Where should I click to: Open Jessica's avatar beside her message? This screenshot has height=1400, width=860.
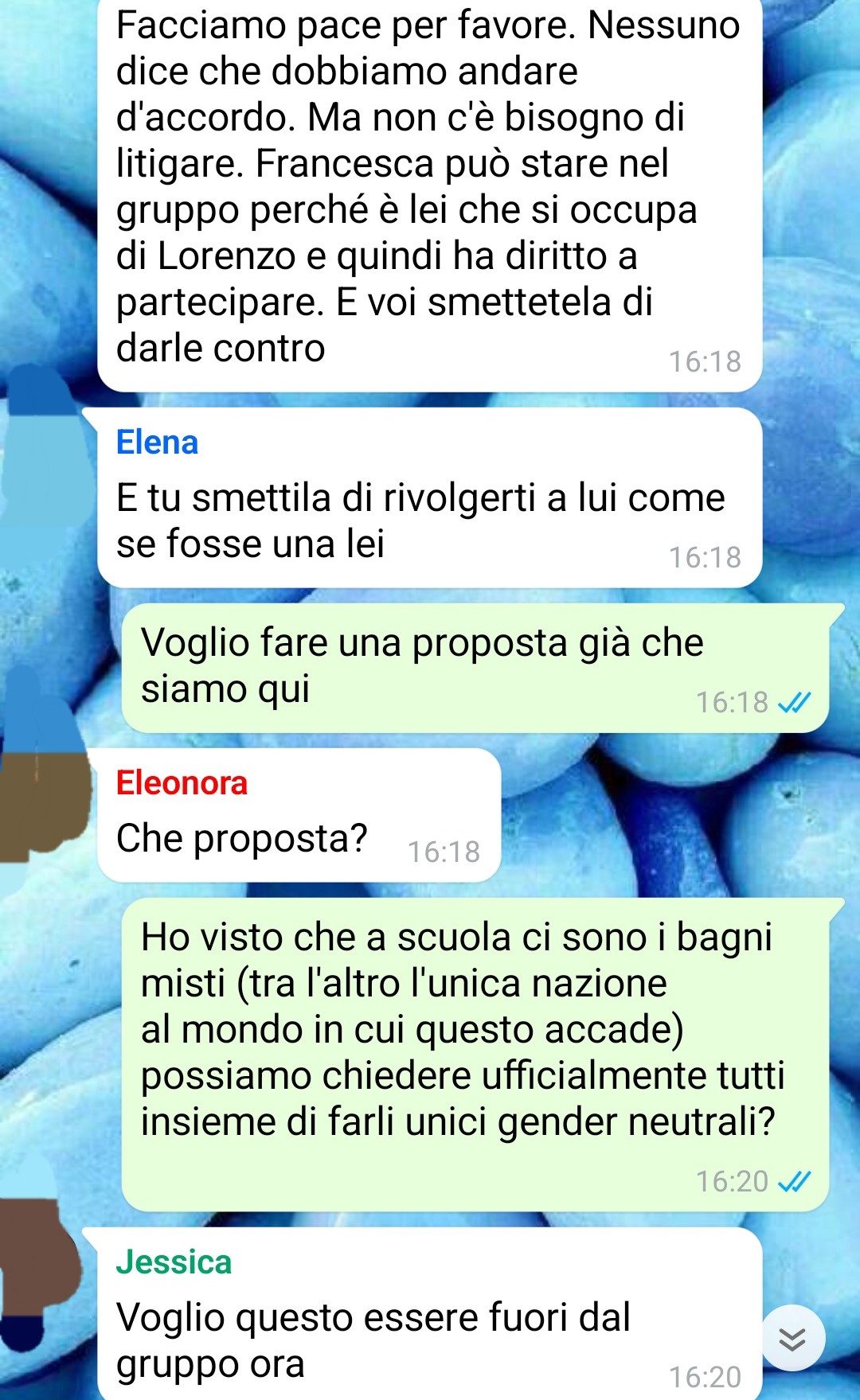[40, 1258]
